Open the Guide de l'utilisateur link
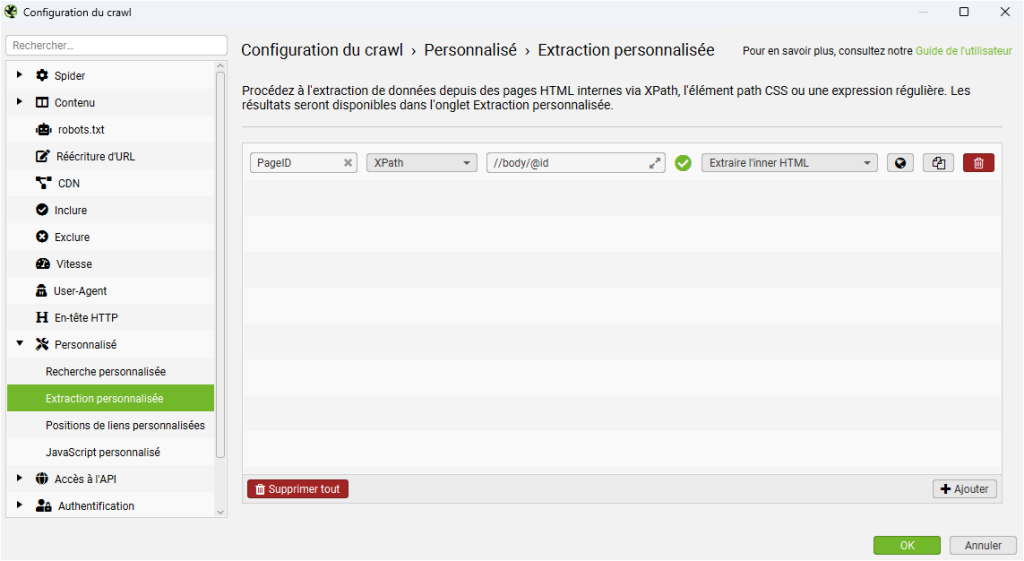Image resolution: width=1024 pixels, height=561 pixels. coord(963,51)
